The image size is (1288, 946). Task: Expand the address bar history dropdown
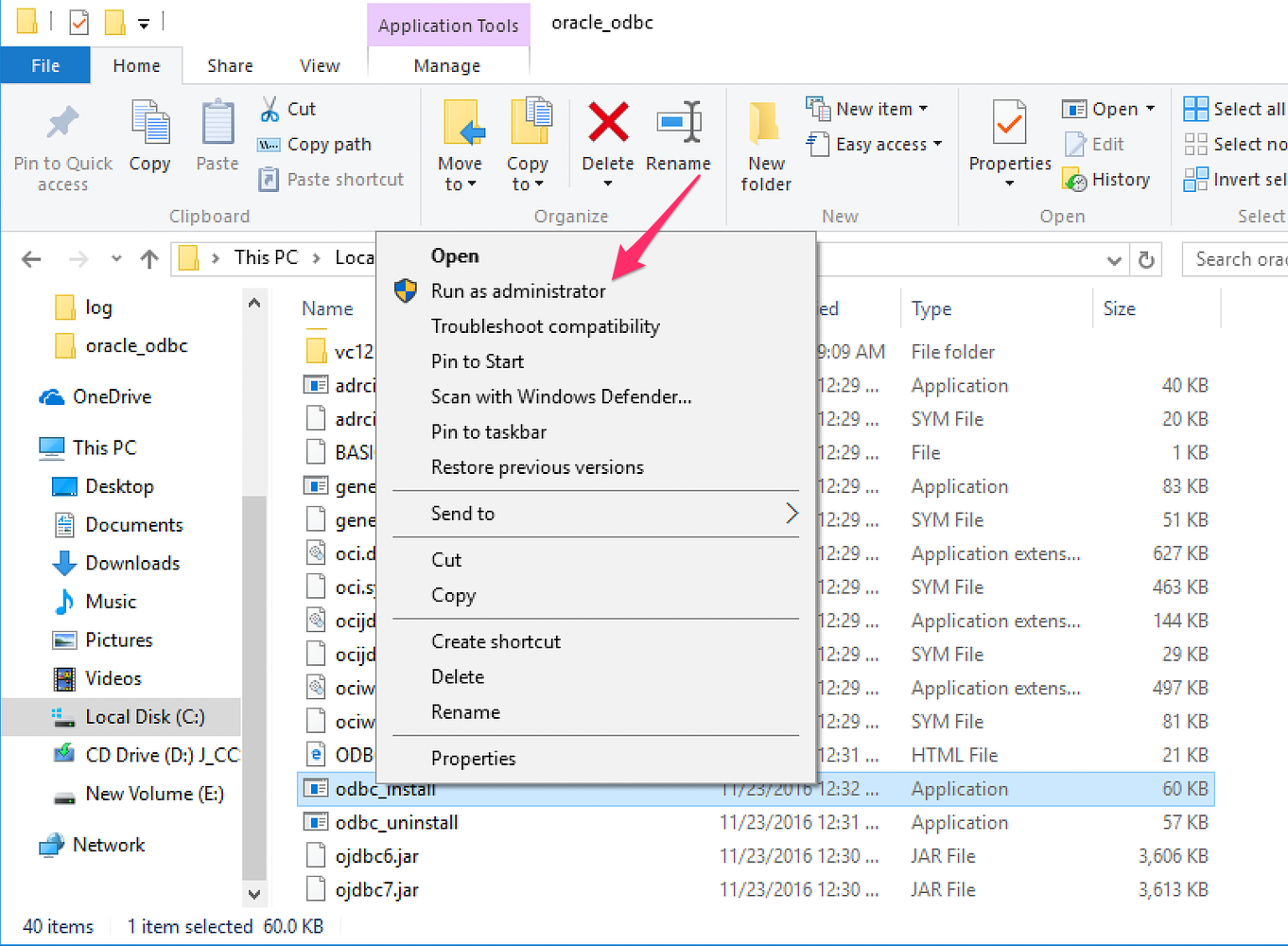tap(1114, 259)
